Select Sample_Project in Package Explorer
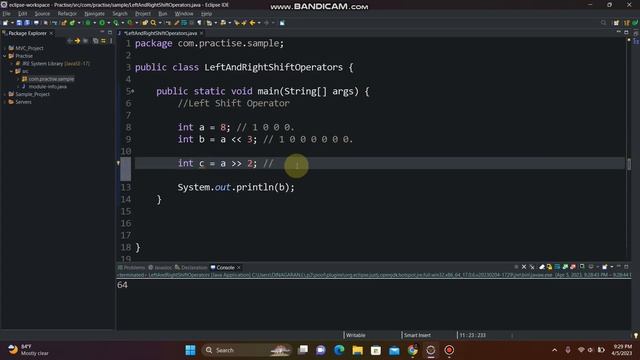 coord(32,94)
